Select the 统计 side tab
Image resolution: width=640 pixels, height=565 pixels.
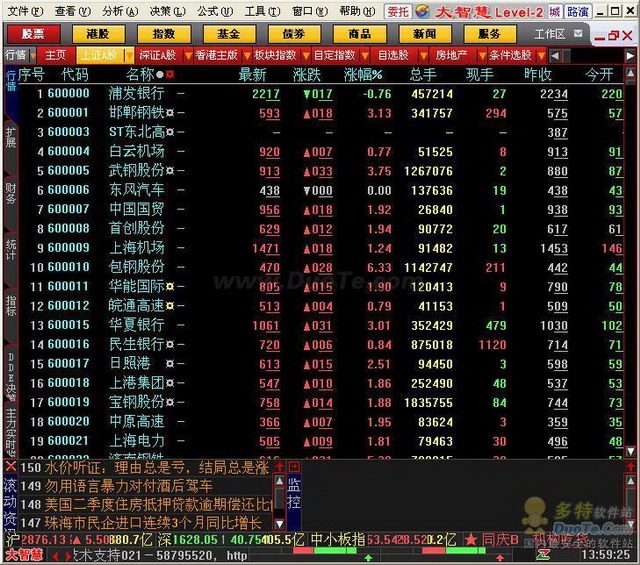[x=10, y=249]
